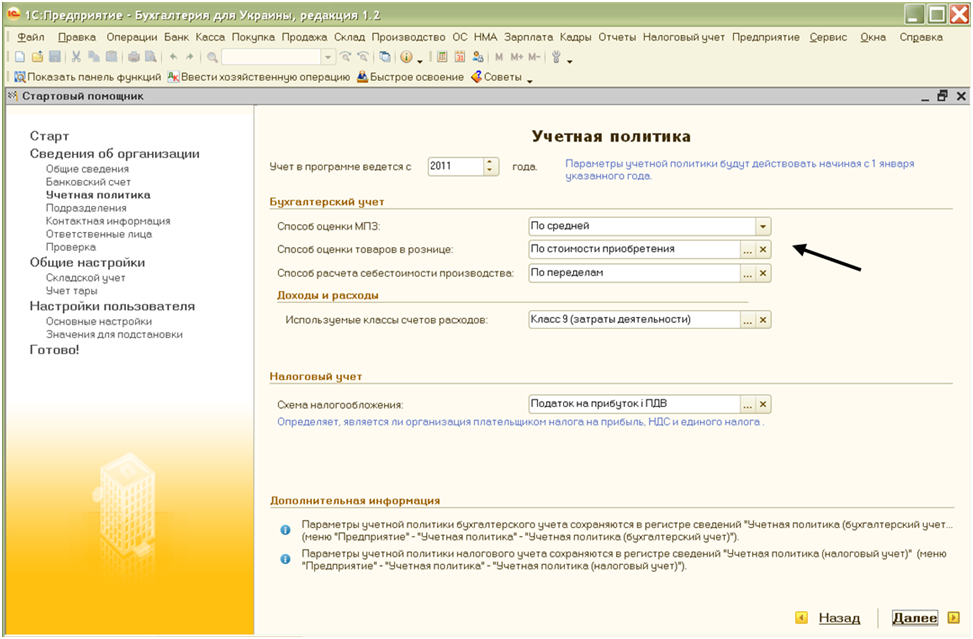Click the toolbar search text field
The height and width of the screenshot is (639, 973).
point(272,57)
